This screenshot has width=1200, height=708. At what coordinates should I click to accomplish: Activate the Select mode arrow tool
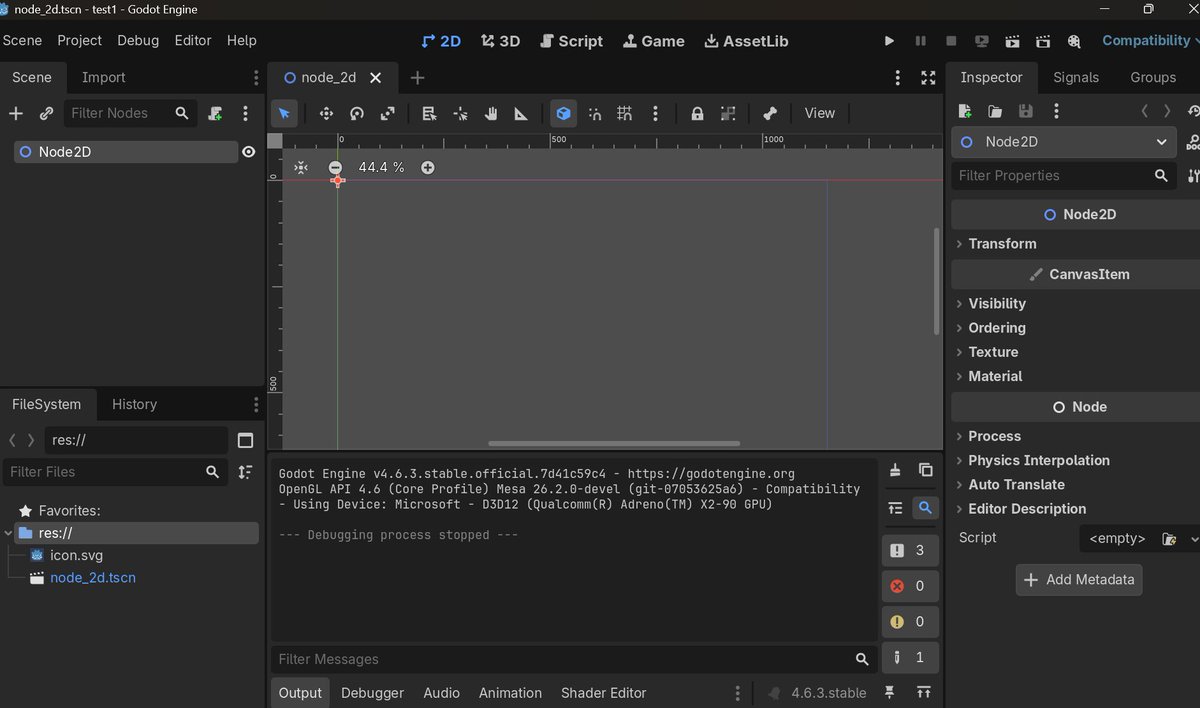(285, 114)
